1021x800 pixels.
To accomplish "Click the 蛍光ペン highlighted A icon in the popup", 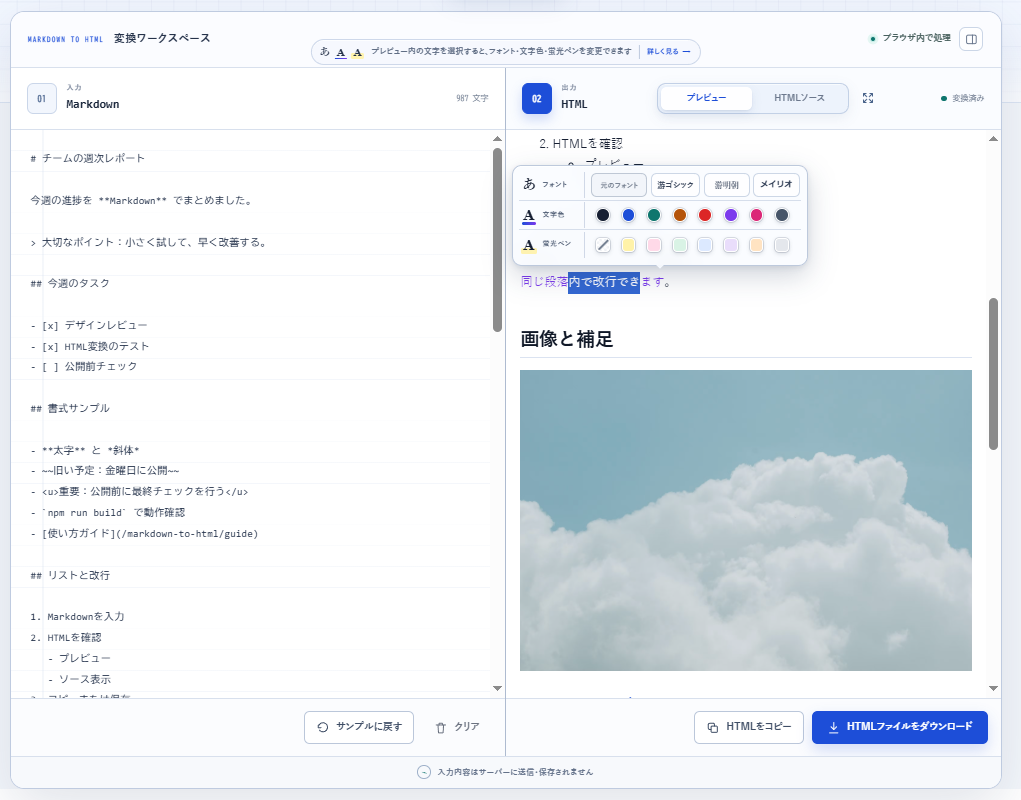I will pos(529,245).
